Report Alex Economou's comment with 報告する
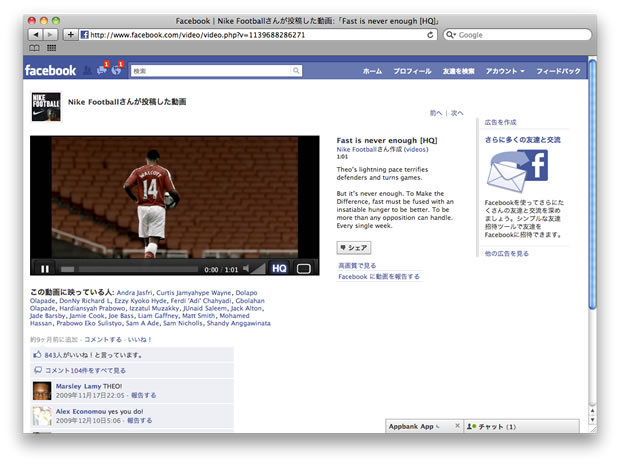This screenshot has width=620, height=465. tap(140, 420)
